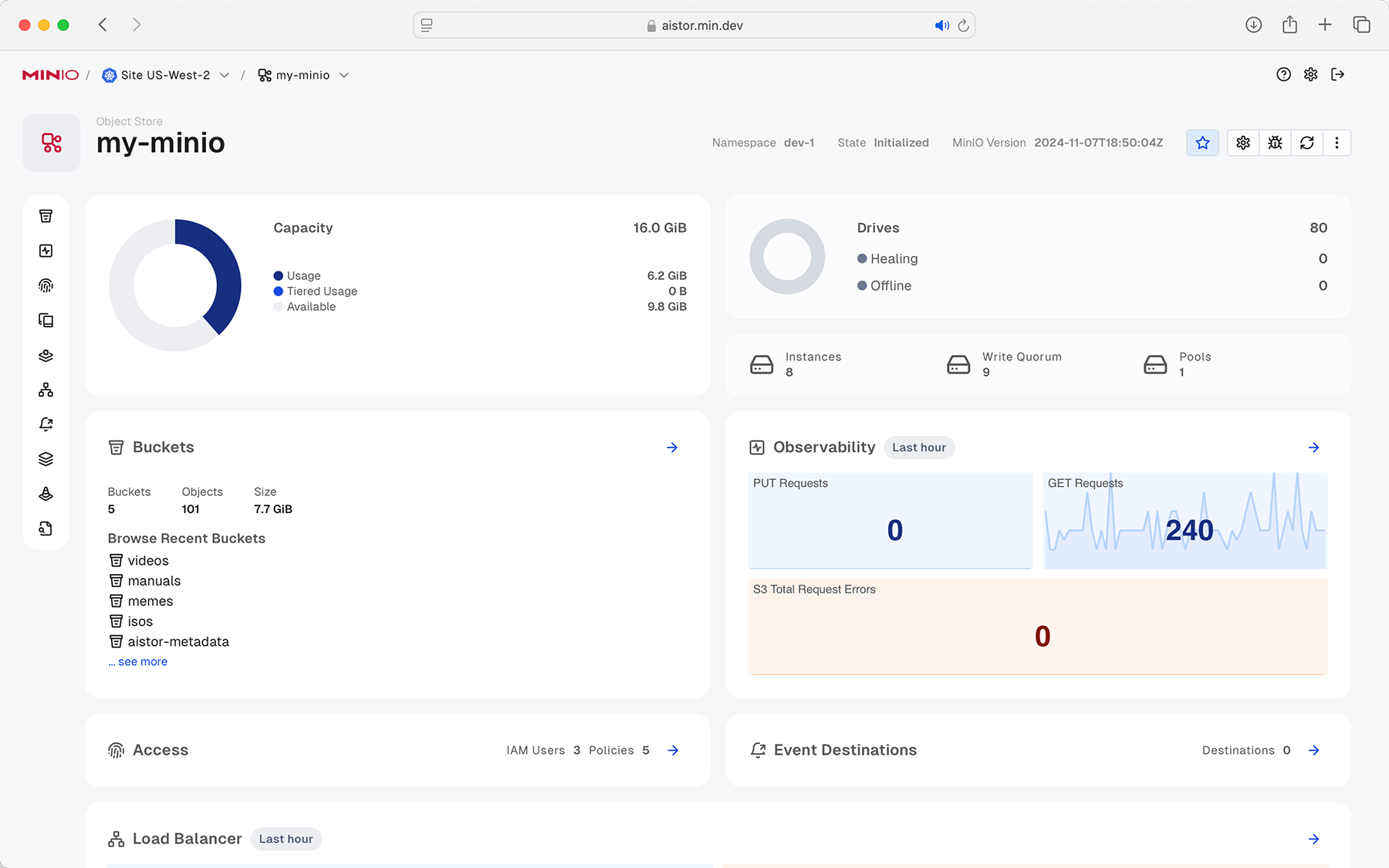Click the Available legend color dot
The width and height of the screenshot is (1389, 868).
(x=278, y=306)
